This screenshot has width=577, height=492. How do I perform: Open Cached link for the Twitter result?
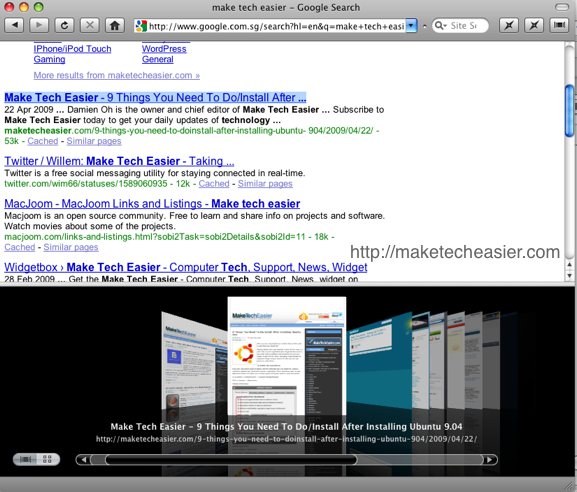214,184
